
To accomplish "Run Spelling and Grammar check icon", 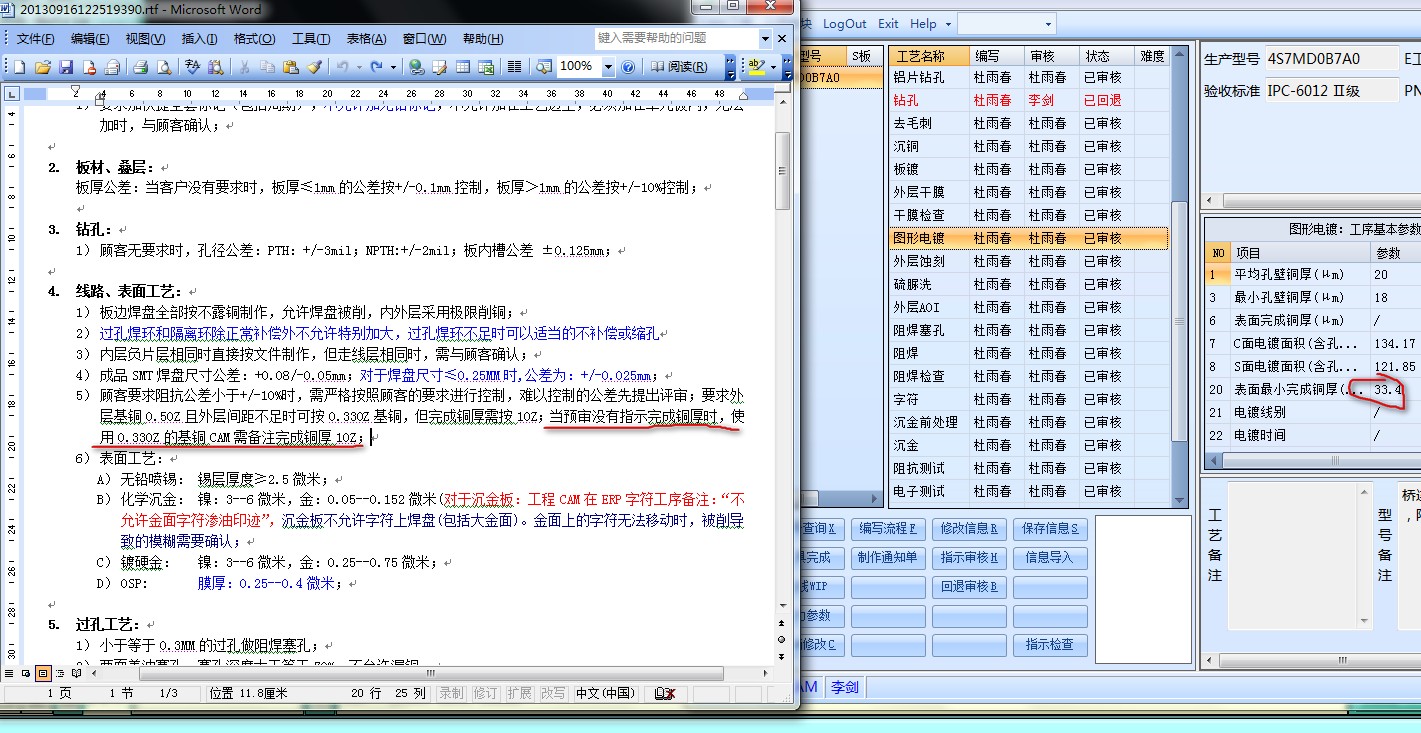I will (x=193, y=67).
